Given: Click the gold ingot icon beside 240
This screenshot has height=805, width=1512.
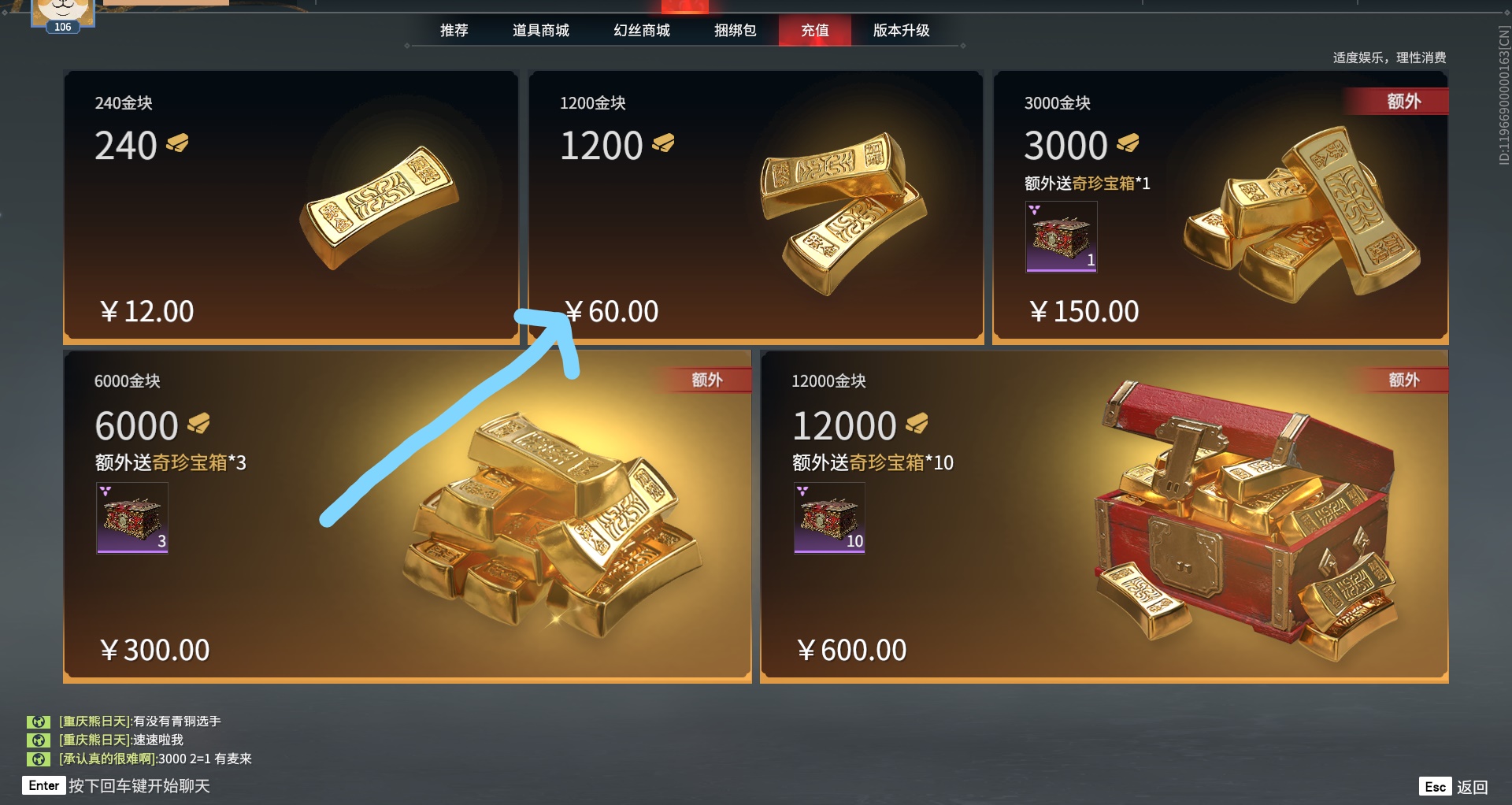Looking at the screenshot, I should tap(177, 143).
